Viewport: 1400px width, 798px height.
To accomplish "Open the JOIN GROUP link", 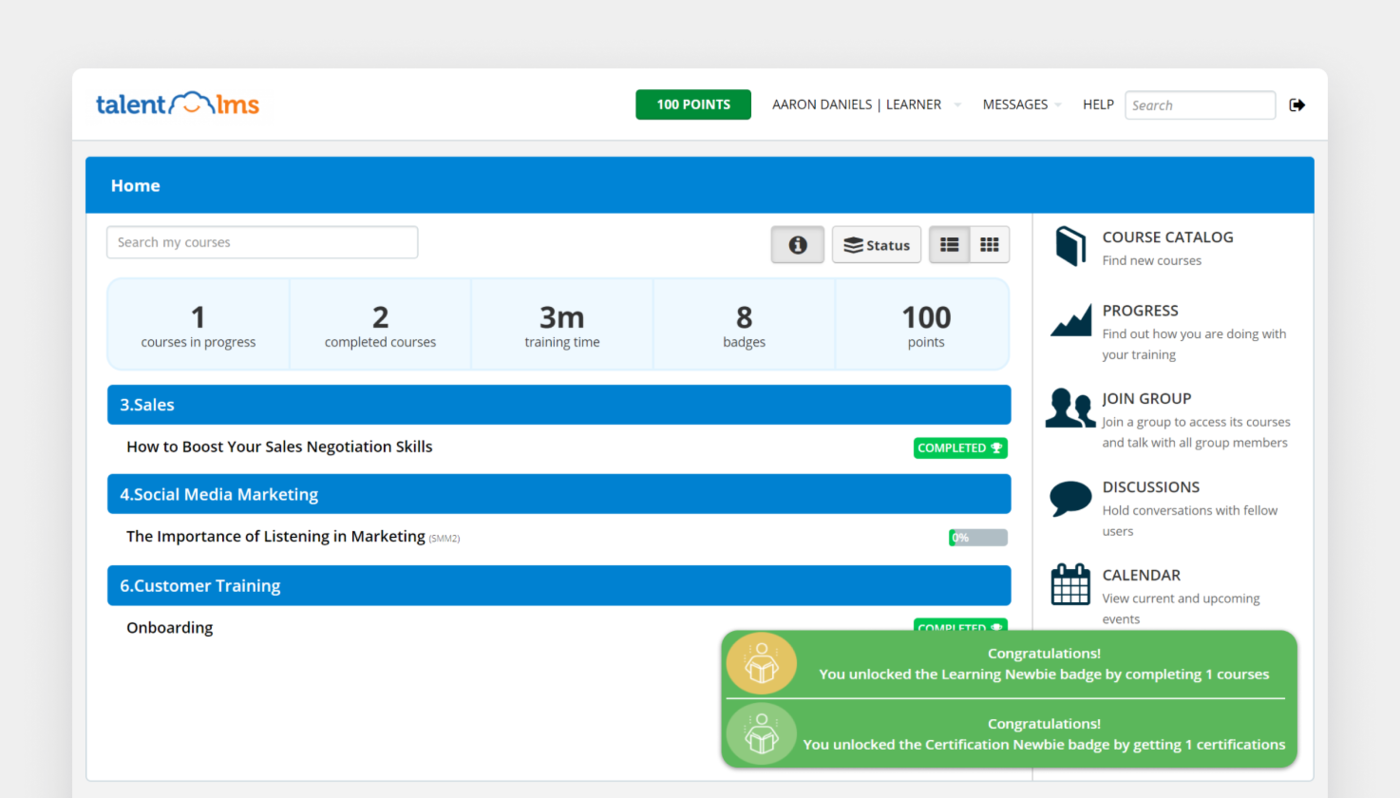I will coord(1146,398).
